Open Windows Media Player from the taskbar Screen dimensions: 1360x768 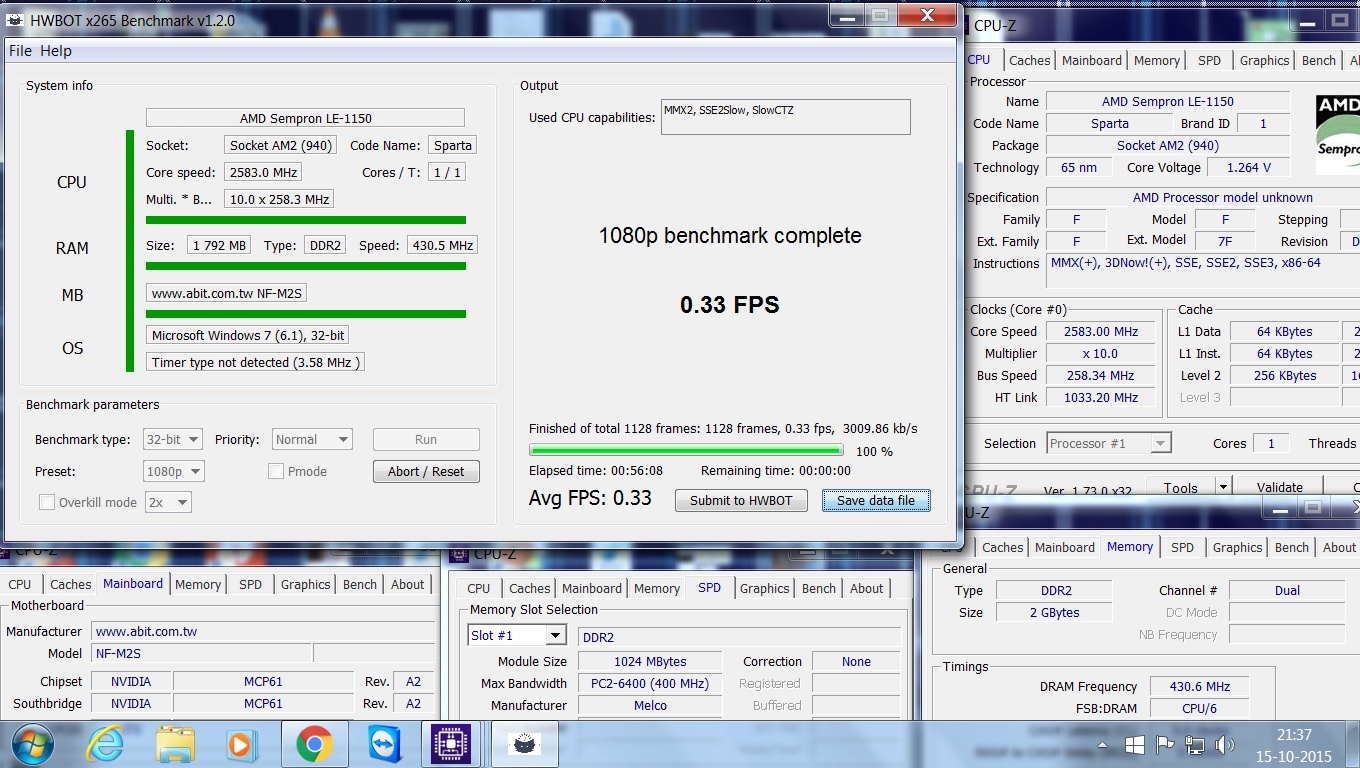tap(240, 745)
